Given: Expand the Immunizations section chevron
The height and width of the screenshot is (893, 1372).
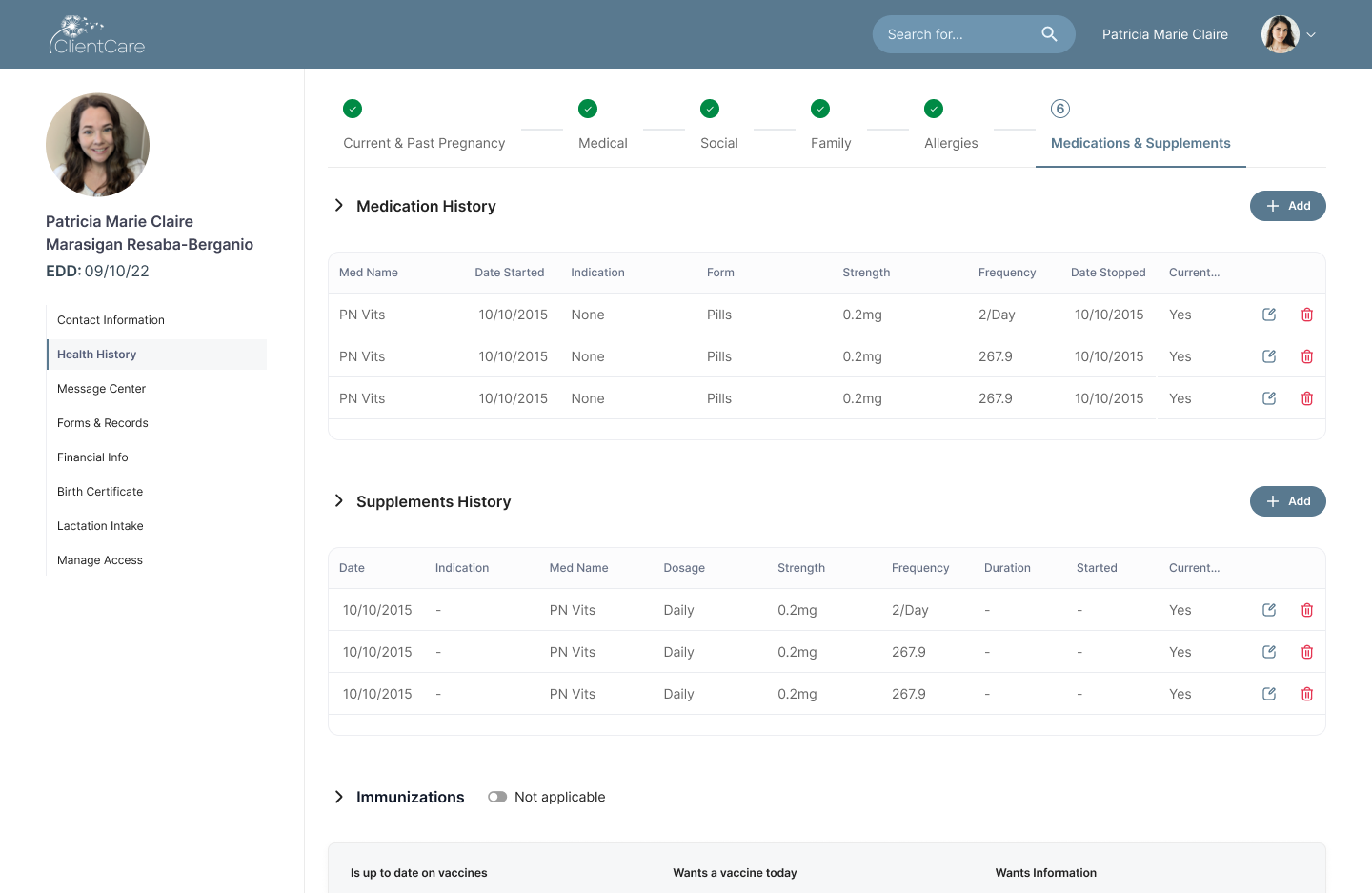Looking at the screenshot, I should pos(338,797).
